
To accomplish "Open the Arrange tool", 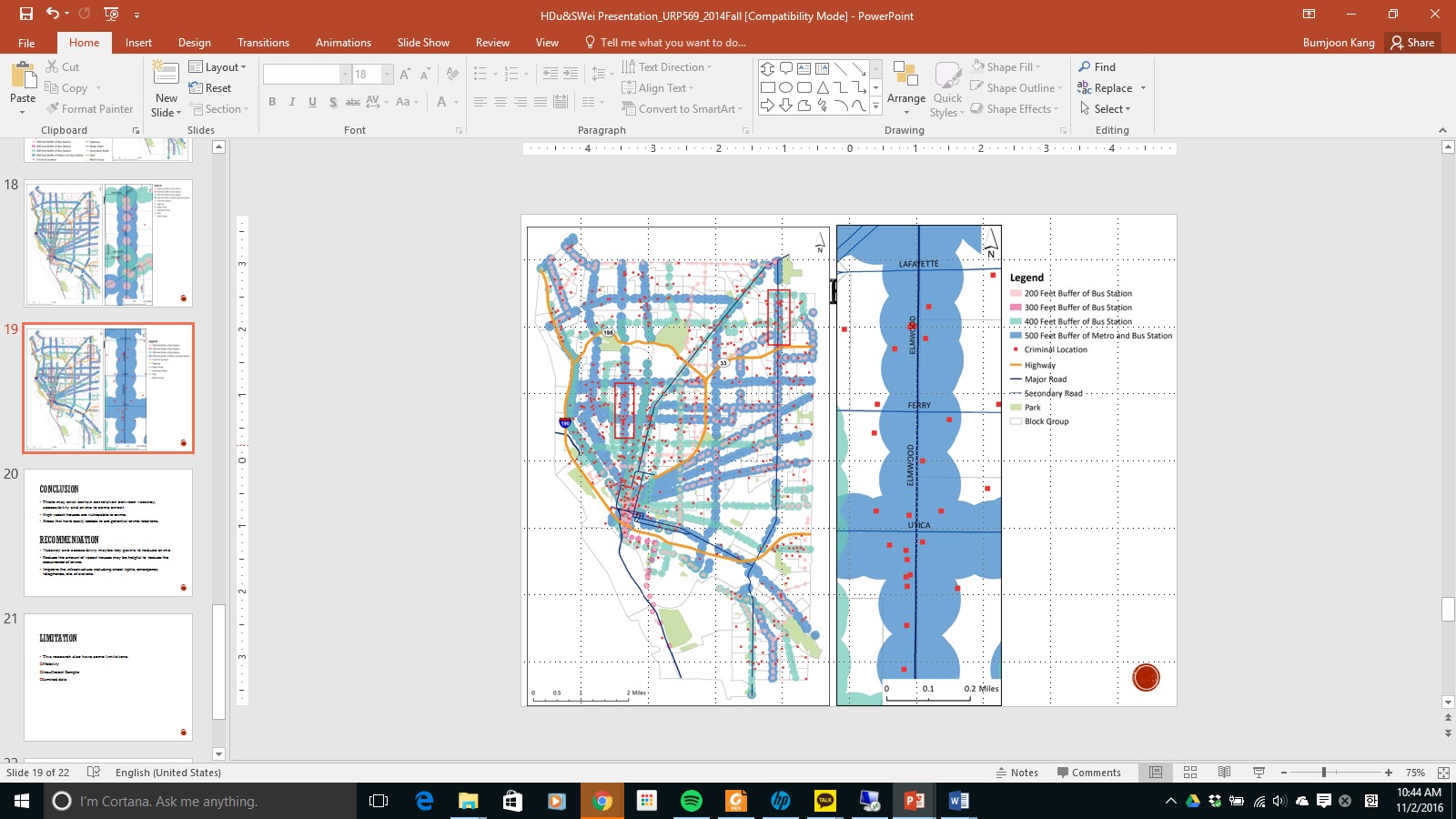I will point(905,86).
